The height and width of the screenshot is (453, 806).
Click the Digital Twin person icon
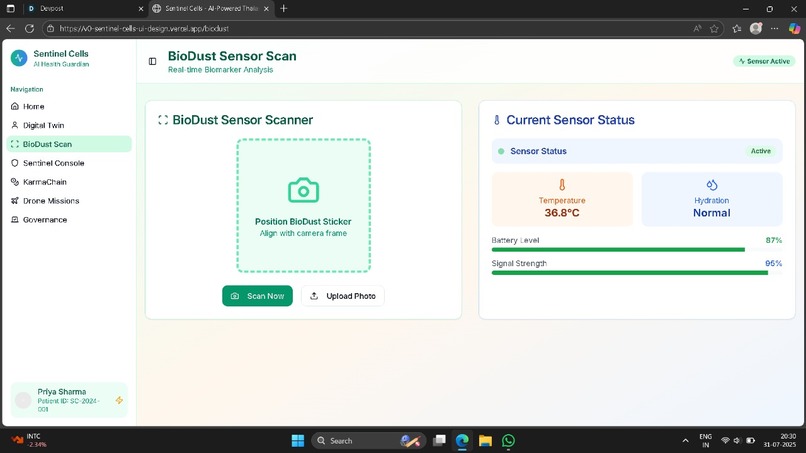pos(14,125)
